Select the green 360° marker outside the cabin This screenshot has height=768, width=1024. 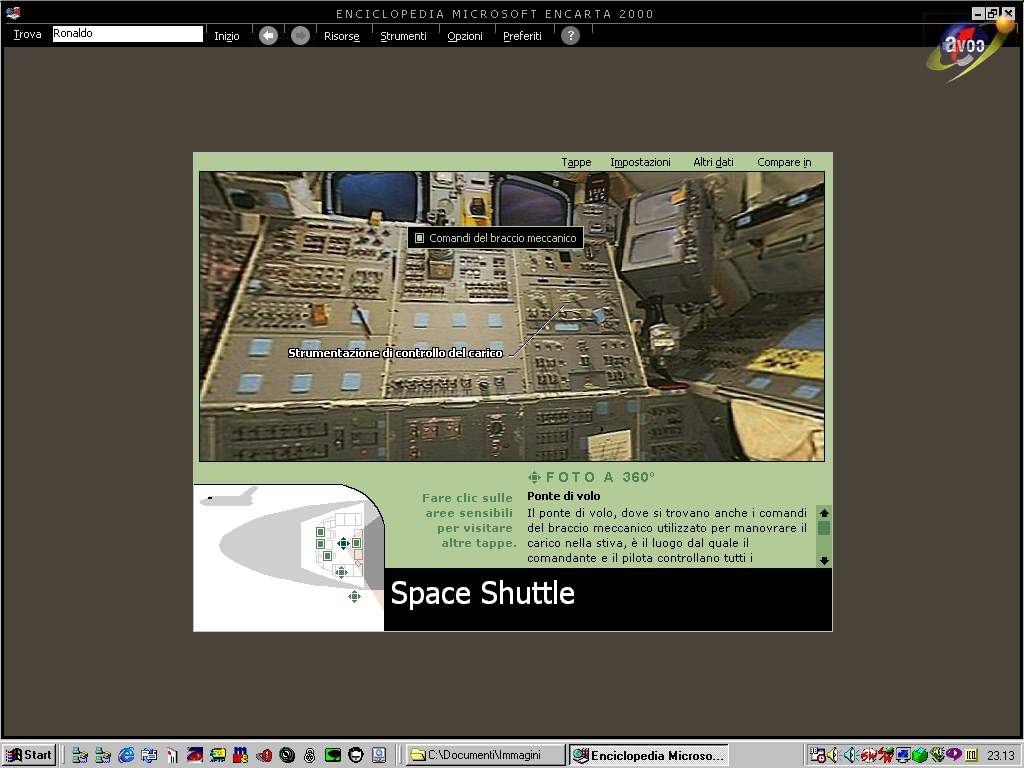click(x=354, y=596)
